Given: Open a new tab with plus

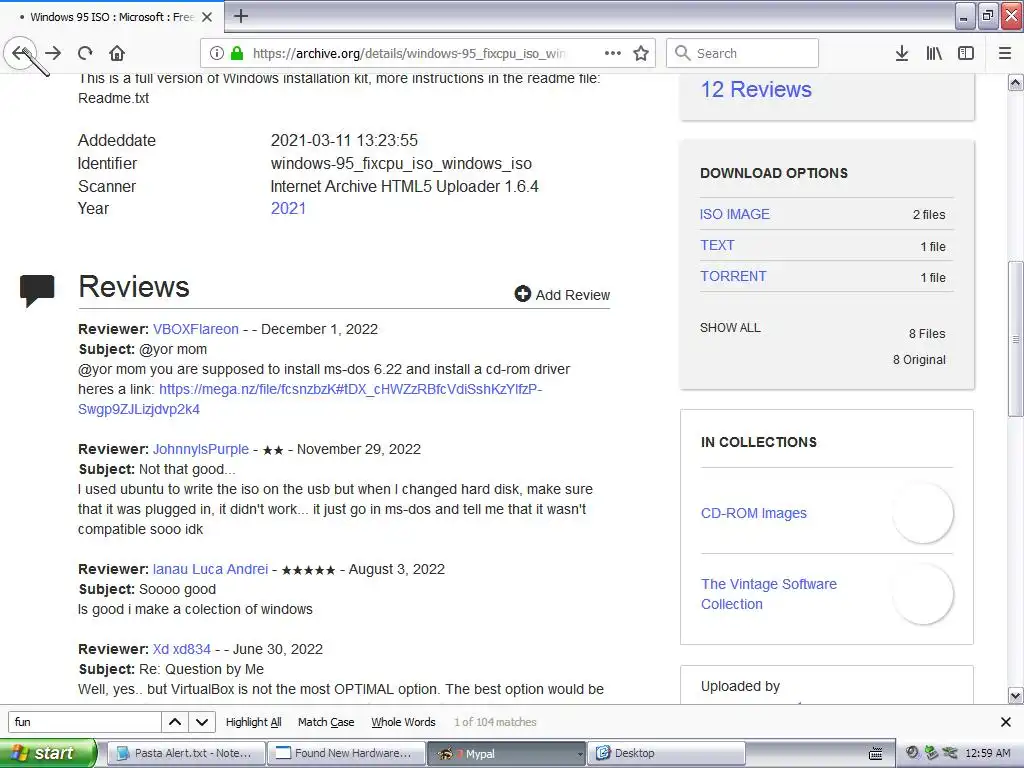Looking at the screenshot, I should [x=240, y=16].
